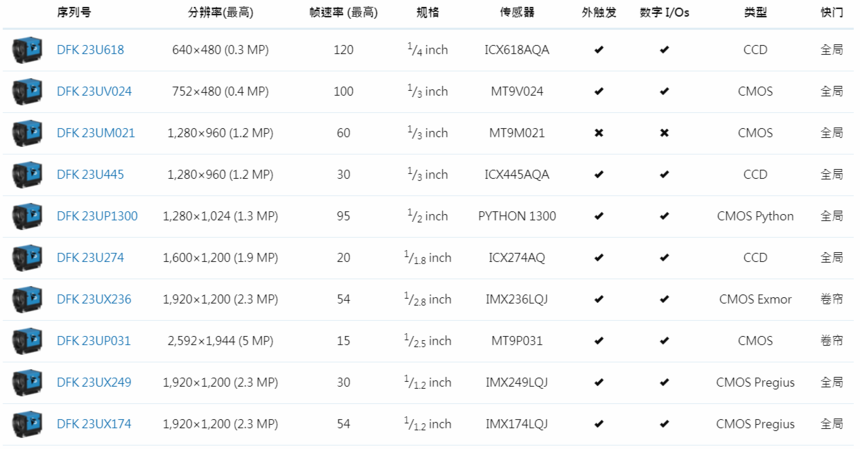Click the DFK 23UX236 camera image
The width and height of the screenshot is (860, 449).
[27, 299]
